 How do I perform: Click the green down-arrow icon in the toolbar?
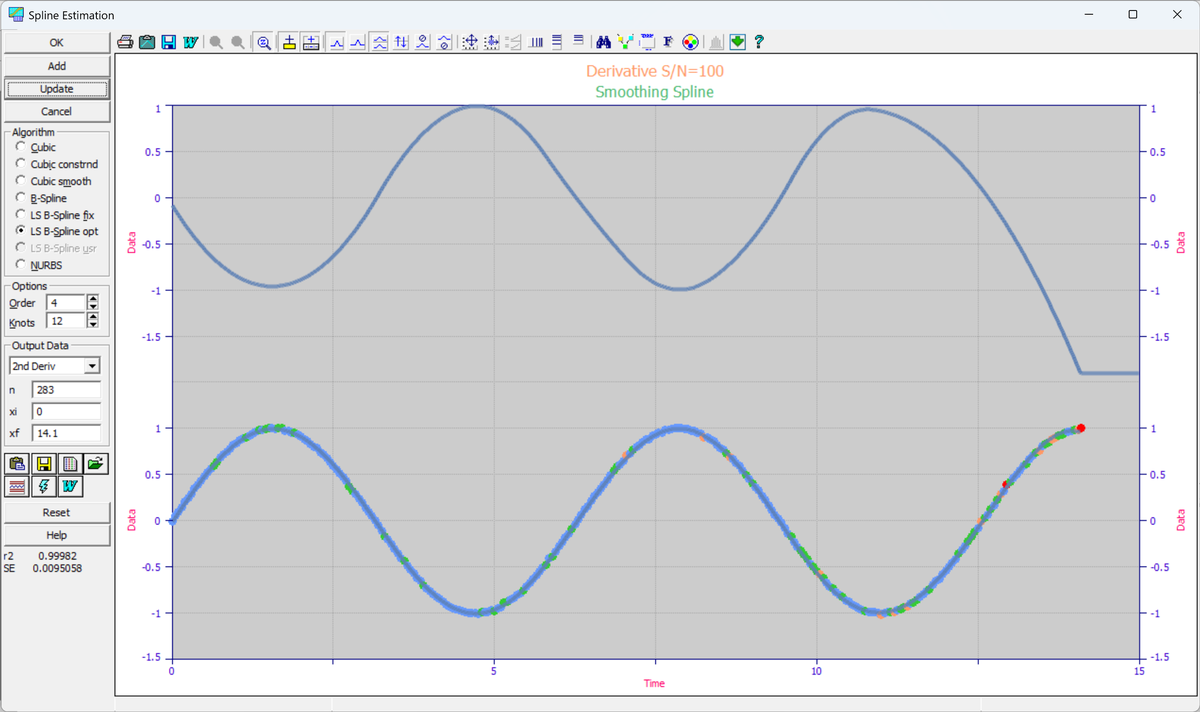[x=738, y=42]
